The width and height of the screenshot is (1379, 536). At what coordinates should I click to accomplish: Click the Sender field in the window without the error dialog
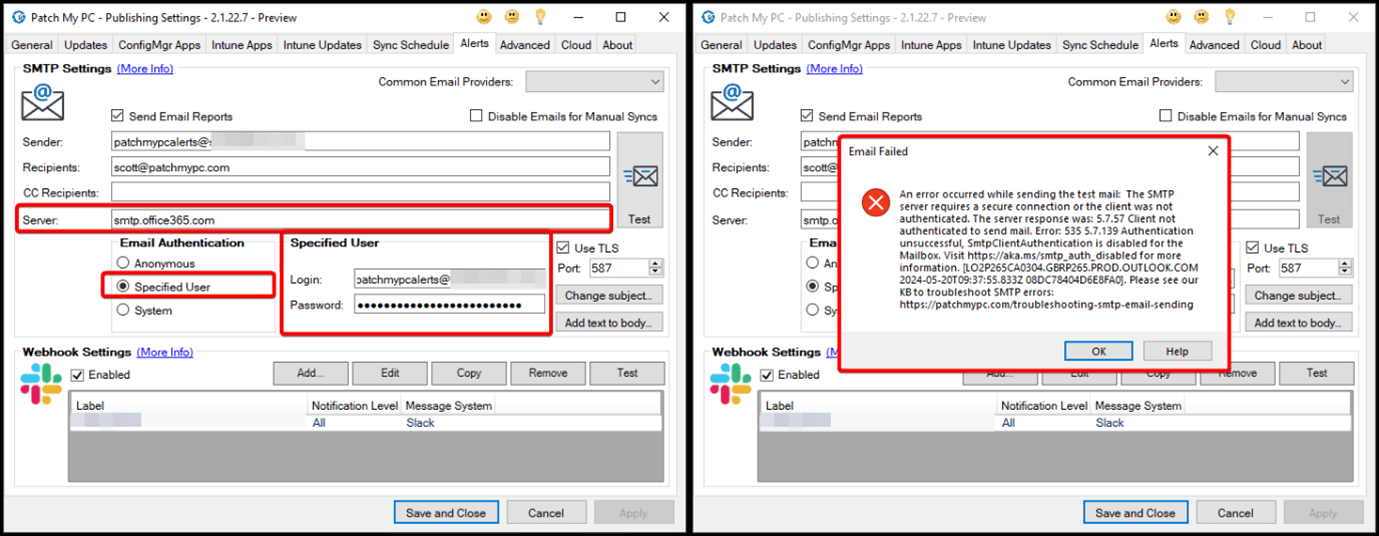360,142
